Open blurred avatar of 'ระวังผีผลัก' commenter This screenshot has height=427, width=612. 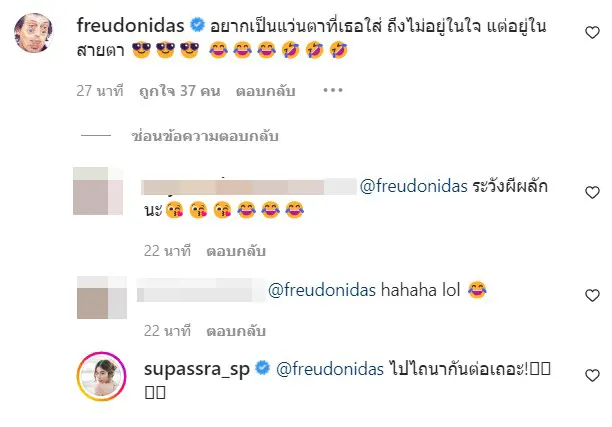tap(98, 191)
